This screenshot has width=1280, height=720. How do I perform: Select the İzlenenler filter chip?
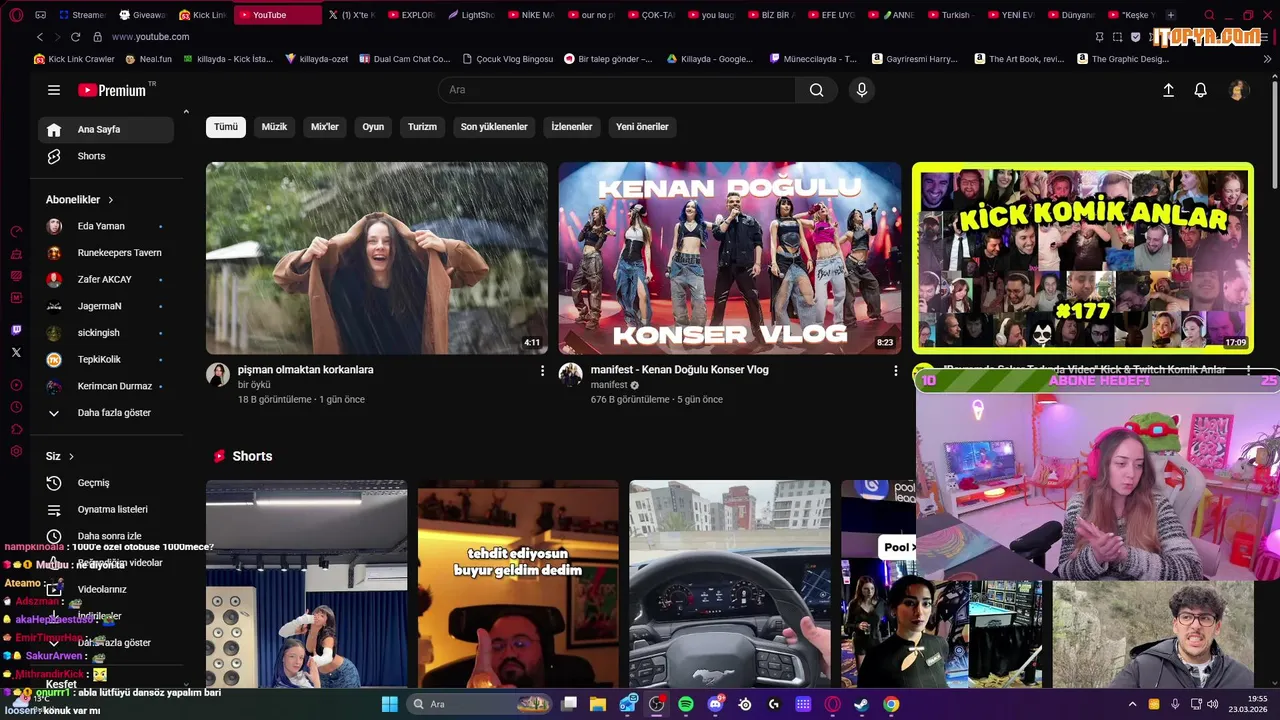coord(572,127)
